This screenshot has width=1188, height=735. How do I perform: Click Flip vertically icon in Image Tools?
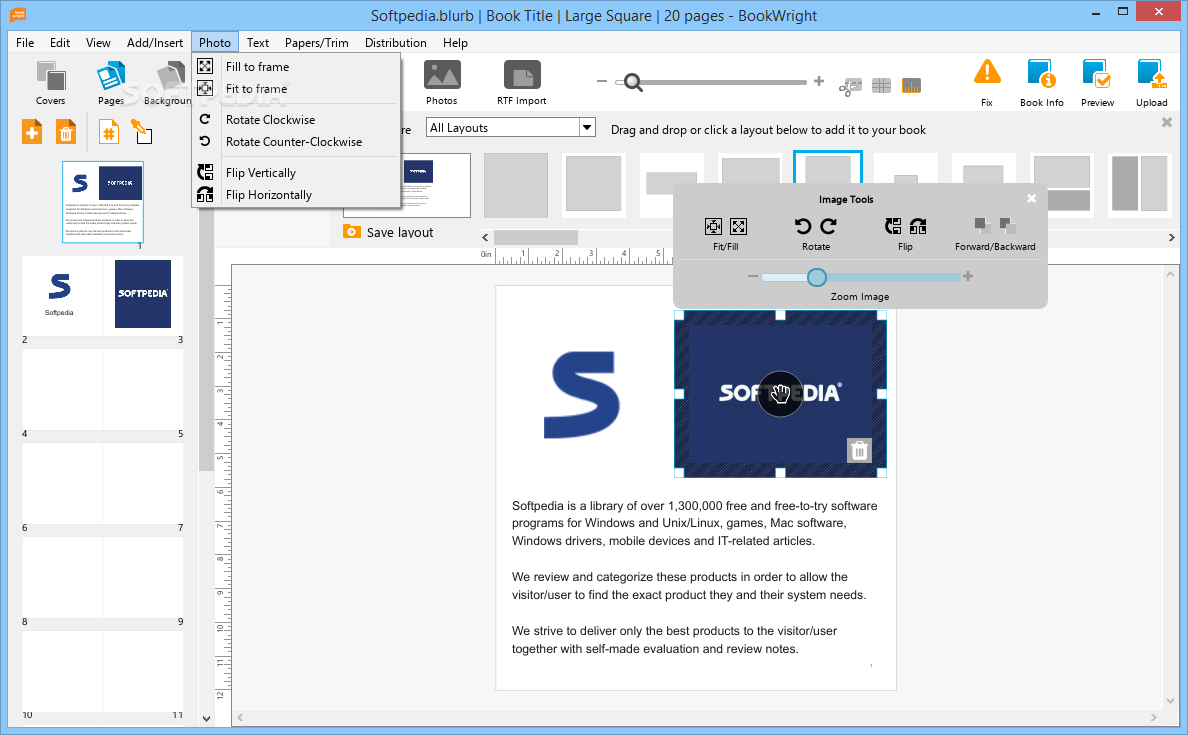[x=893, y=226]
